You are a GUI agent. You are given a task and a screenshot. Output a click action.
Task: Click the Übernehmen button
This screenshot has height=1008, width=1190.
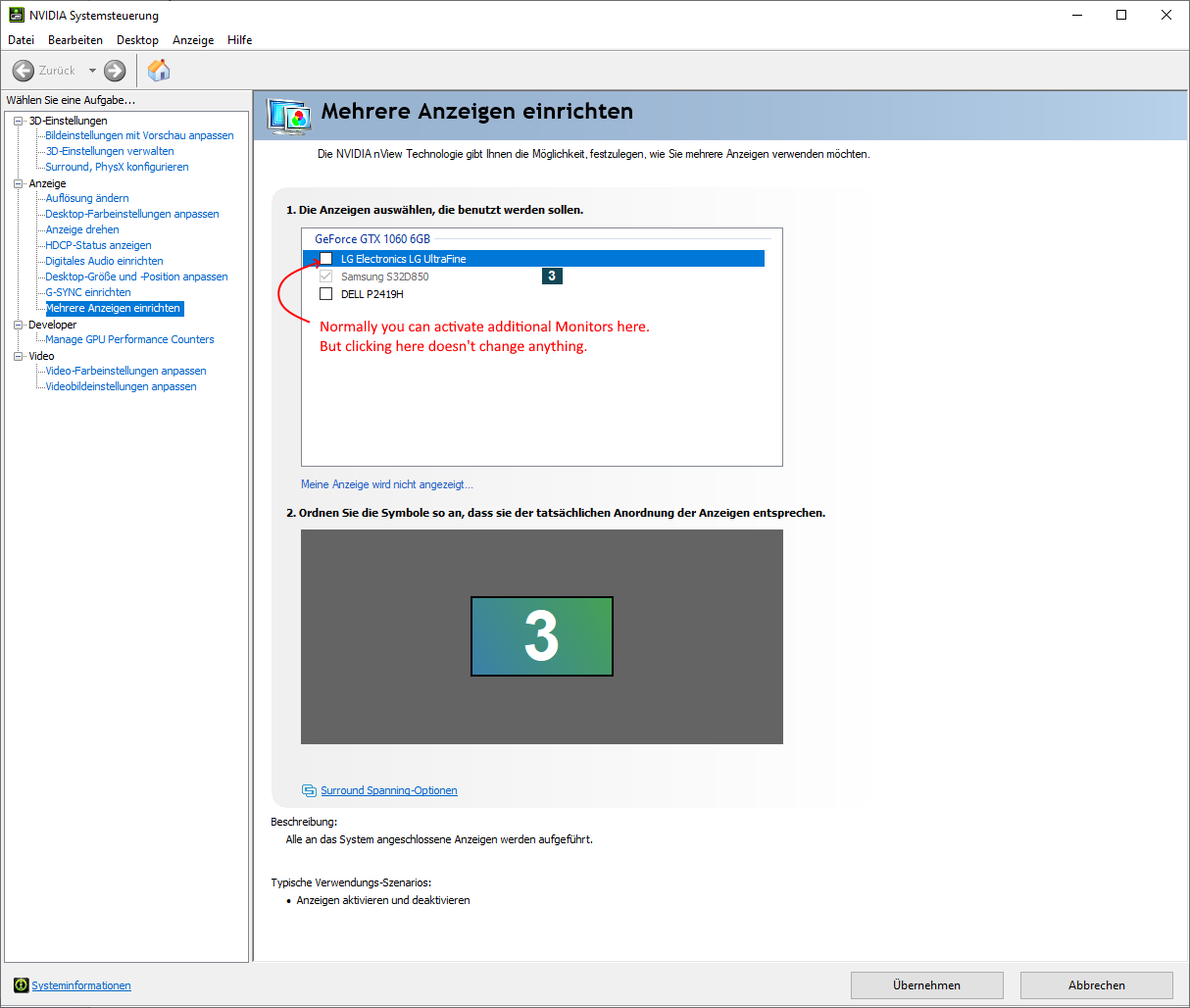coord(926,985)
